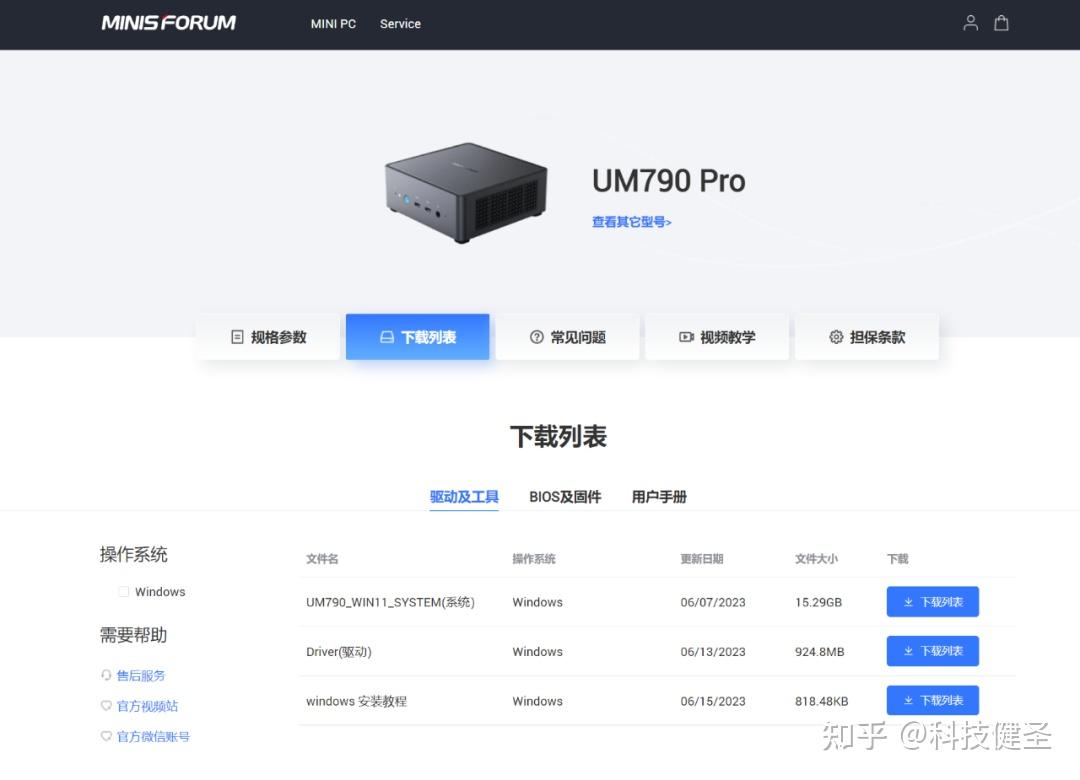Click the headset icon beside 售后服务
Image resolution: width=1080 pixels, height=780 pixels.
click(107, 675)
